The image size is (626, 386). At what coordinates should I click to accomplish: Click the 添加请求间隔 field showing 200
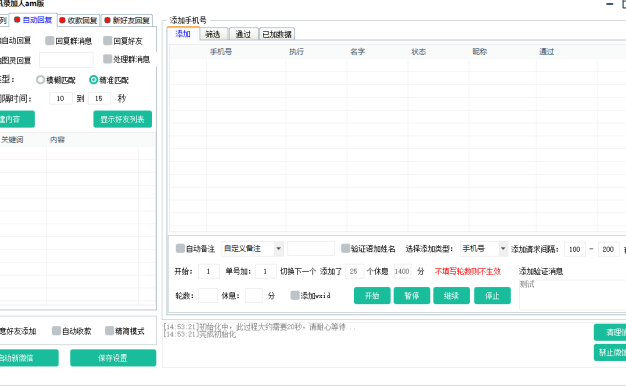(x=608, y=249)
